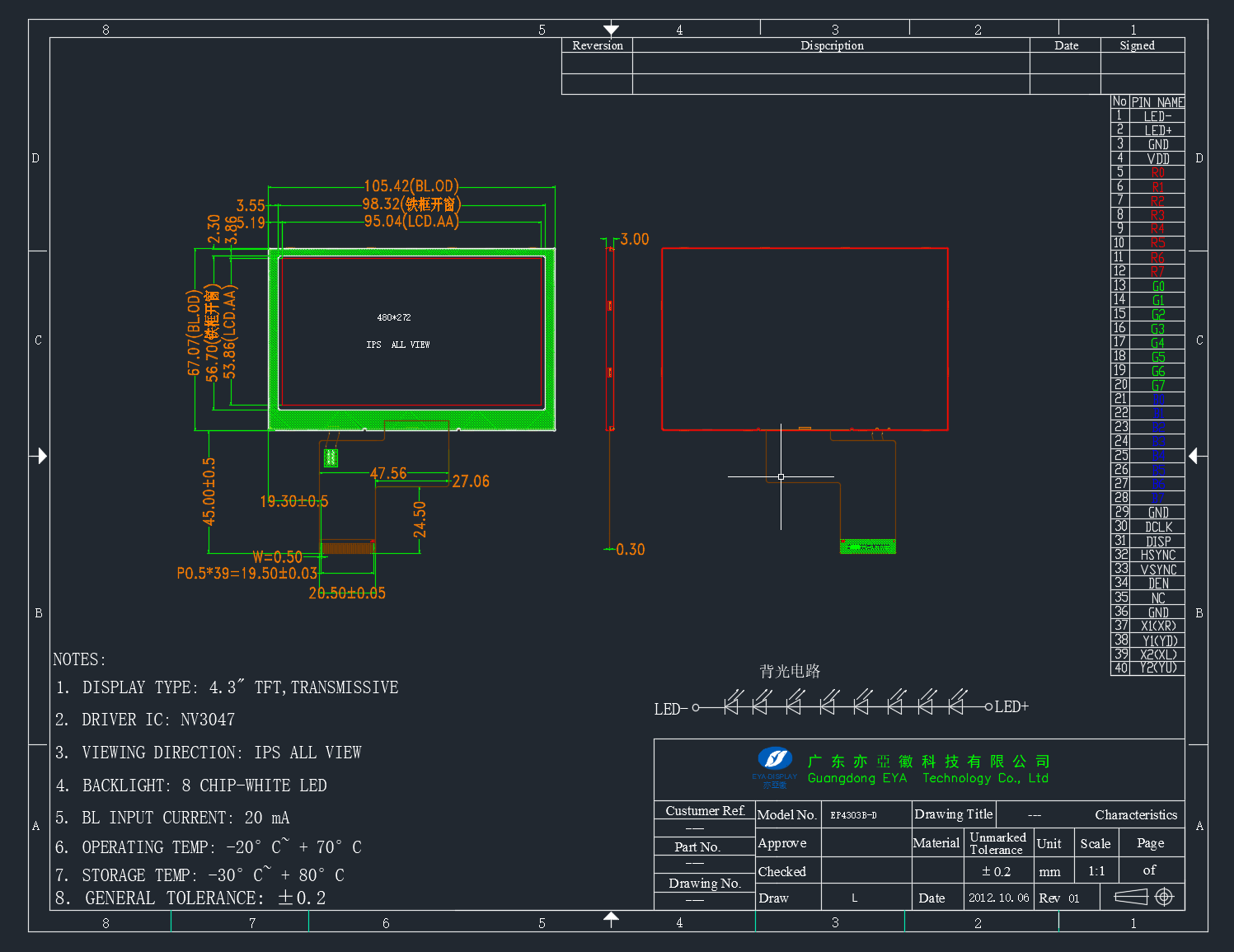Click the 2012.10.06 date value

point(999,898)
